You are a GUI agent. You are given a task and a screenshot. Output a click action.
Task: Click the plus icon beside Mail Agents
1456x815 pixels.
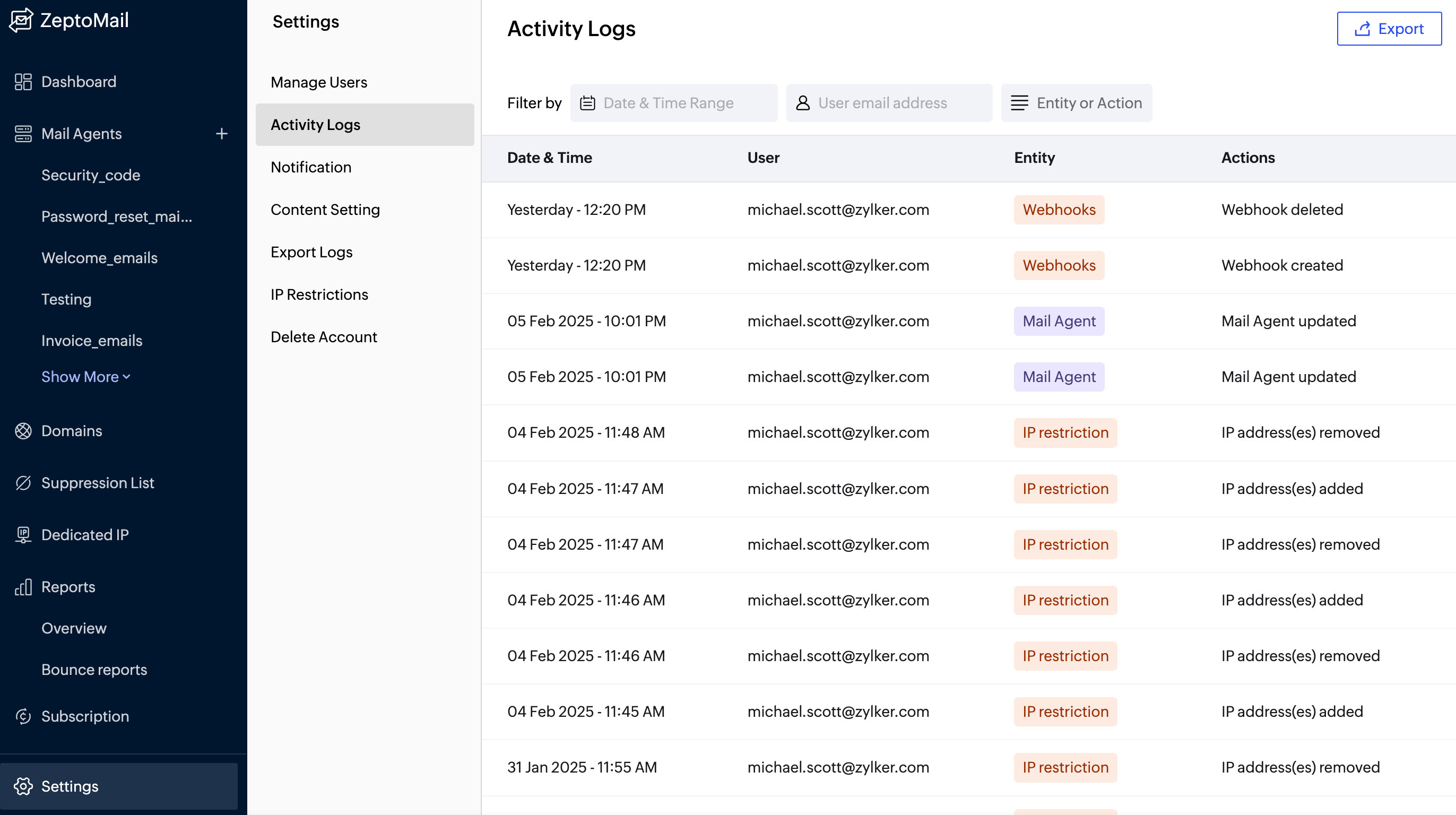(222, 134)
